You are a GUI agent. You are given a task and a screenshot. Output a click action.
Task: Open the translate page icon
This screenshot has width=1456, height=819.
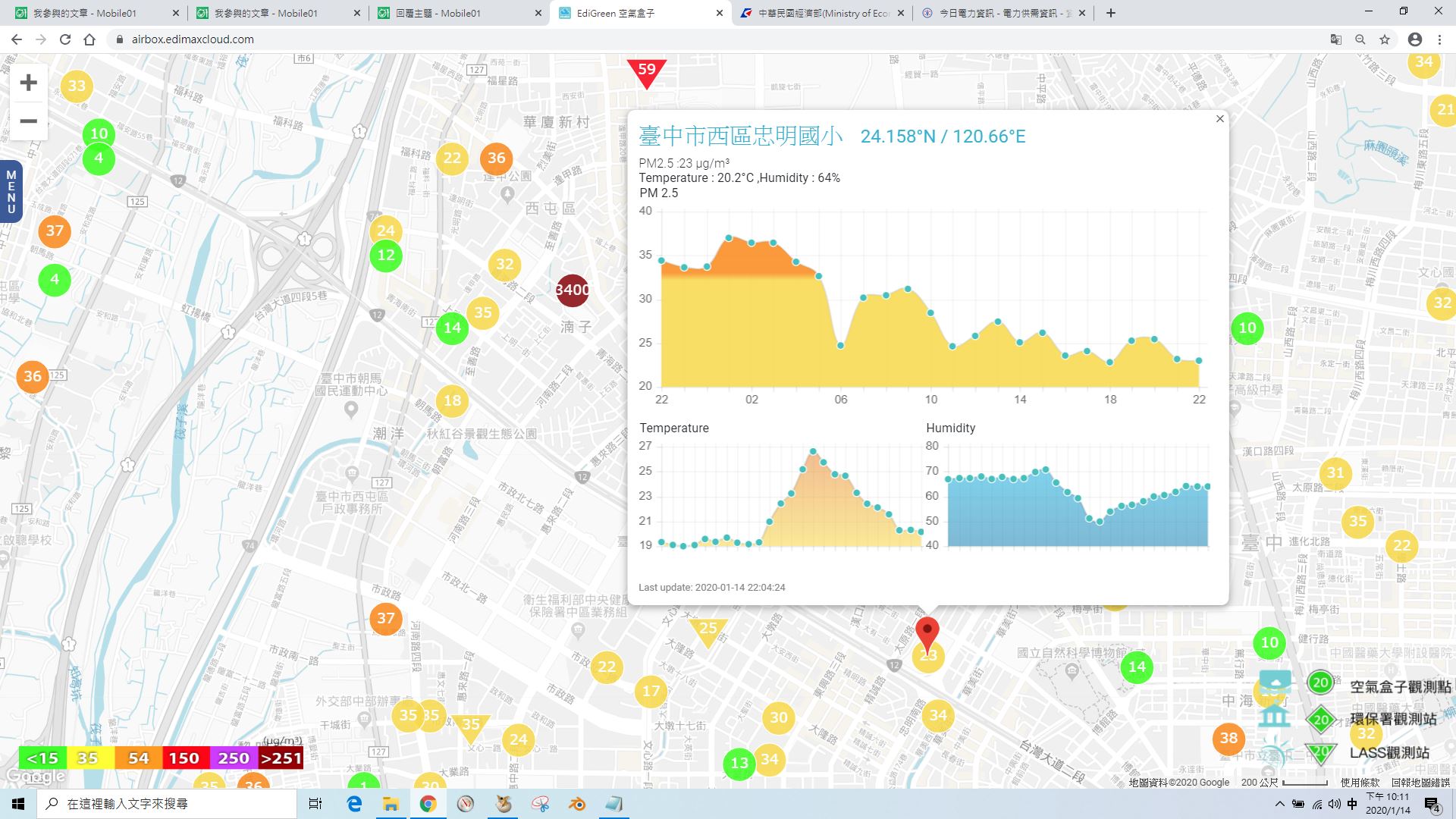pyautogui.click(x=1335, y=39)
